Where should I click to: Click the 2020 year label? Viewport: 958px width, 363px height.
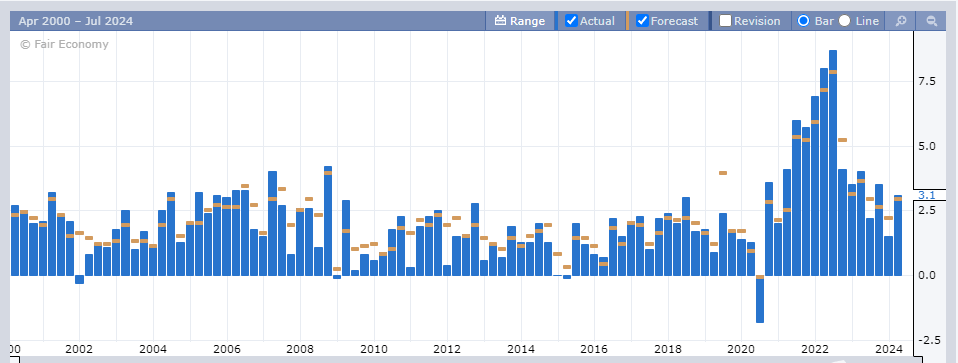[x=741, y=350]
